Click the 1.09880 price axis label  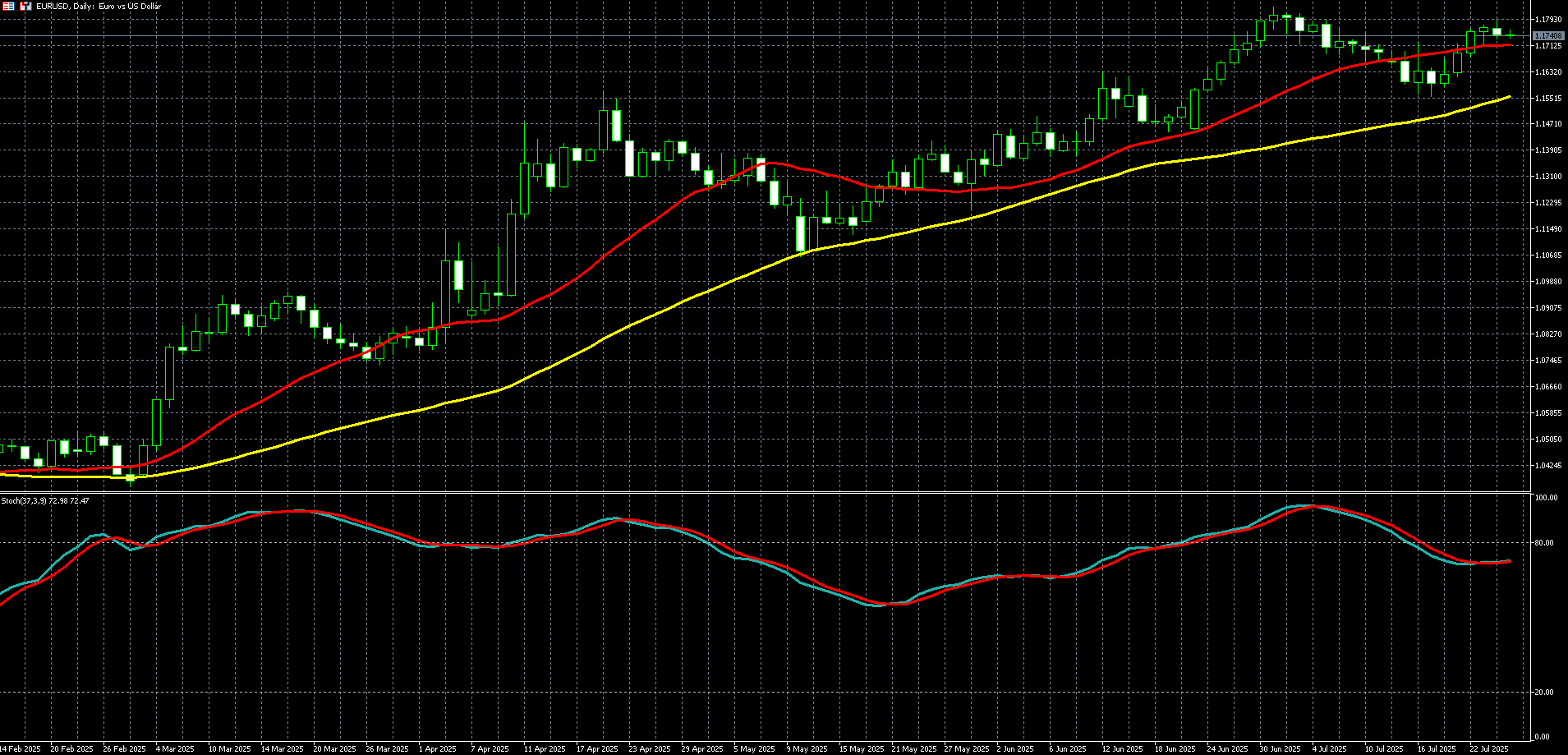click(1548, 282)
